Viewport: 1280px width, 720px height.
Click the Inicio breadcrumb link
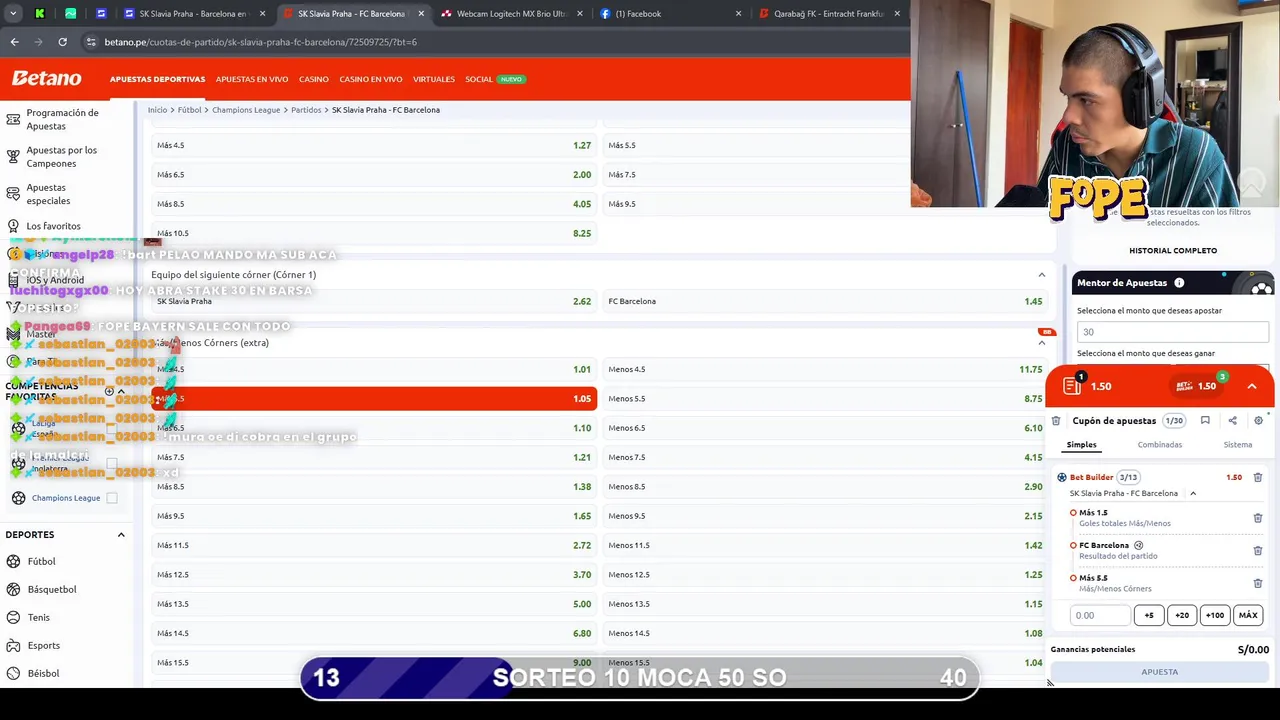tap(157, 110)
